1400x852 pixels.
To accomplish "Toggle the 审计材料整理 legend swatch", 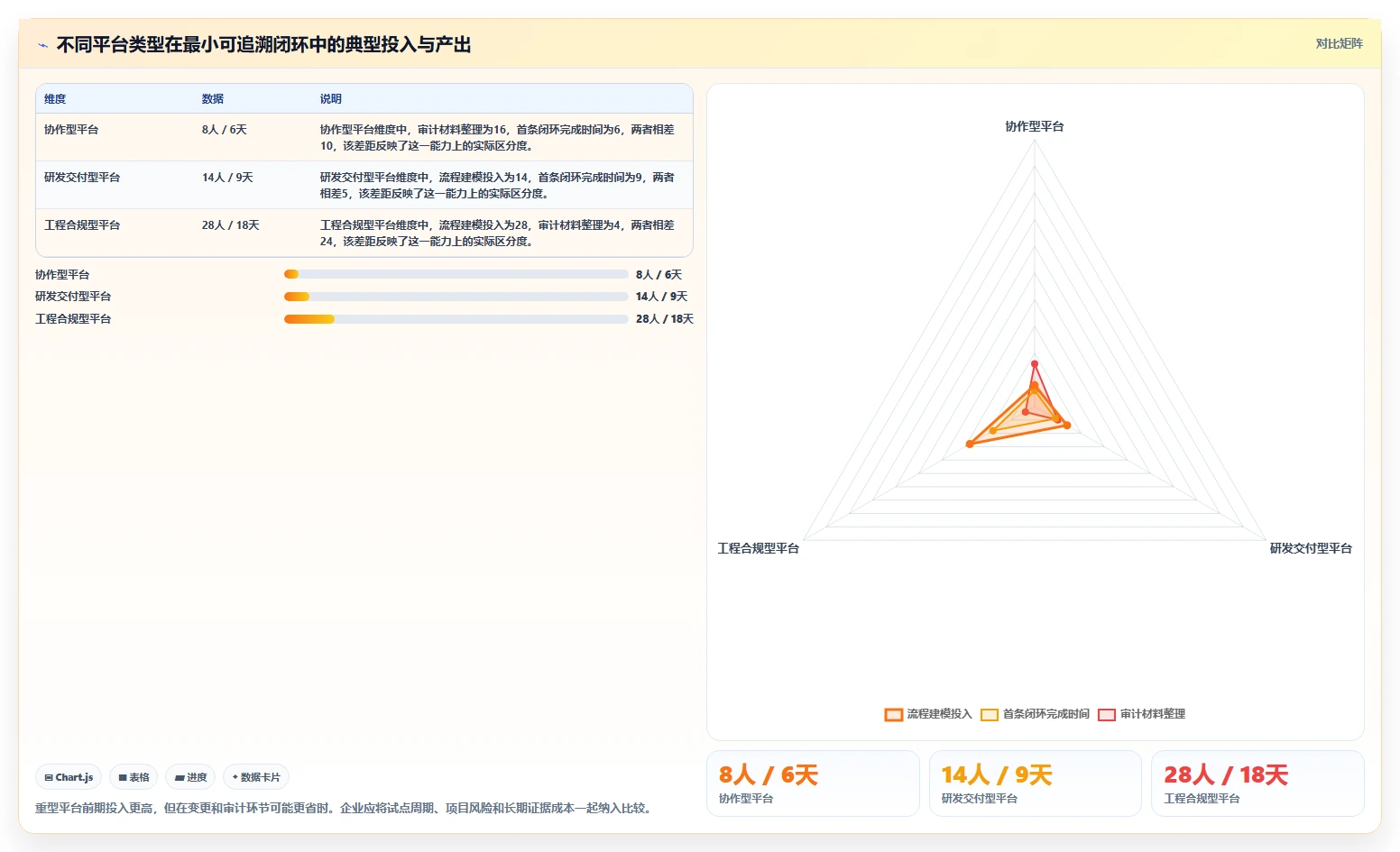I will [1107, 714].
